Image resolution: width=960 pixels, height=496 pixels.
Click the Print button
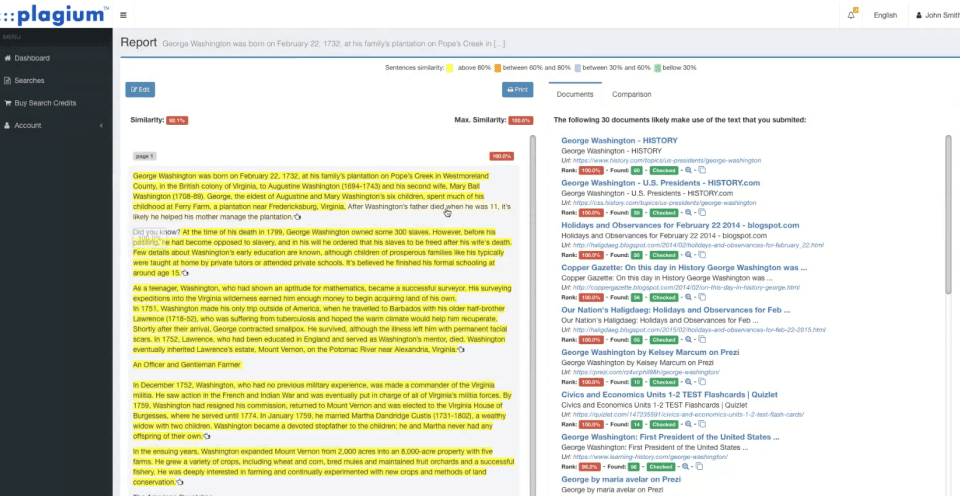pos(517,89)
